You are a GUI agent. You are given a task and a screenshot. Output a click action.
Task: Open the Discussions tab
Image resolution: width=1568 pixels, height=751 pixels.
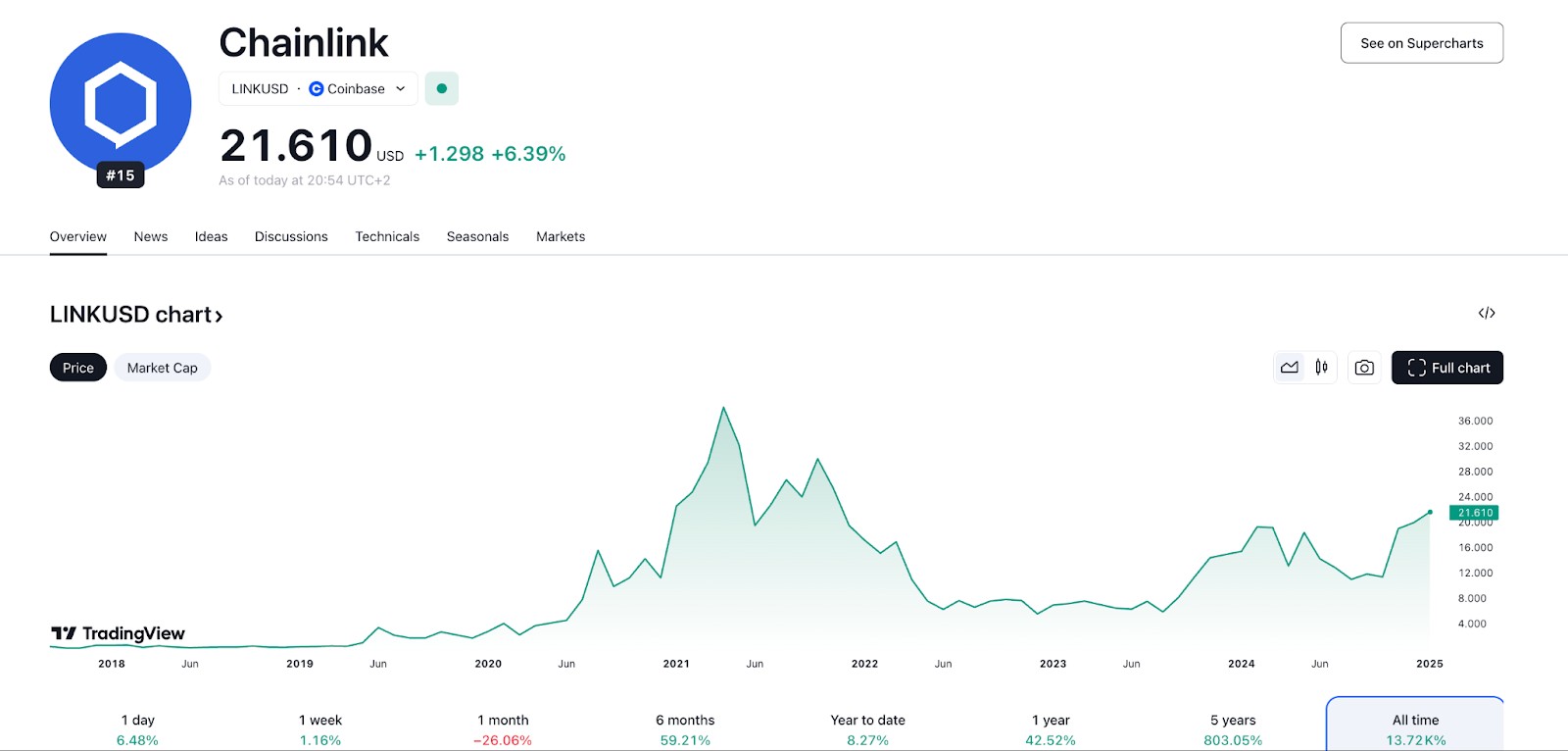click(x=291, y=236)
